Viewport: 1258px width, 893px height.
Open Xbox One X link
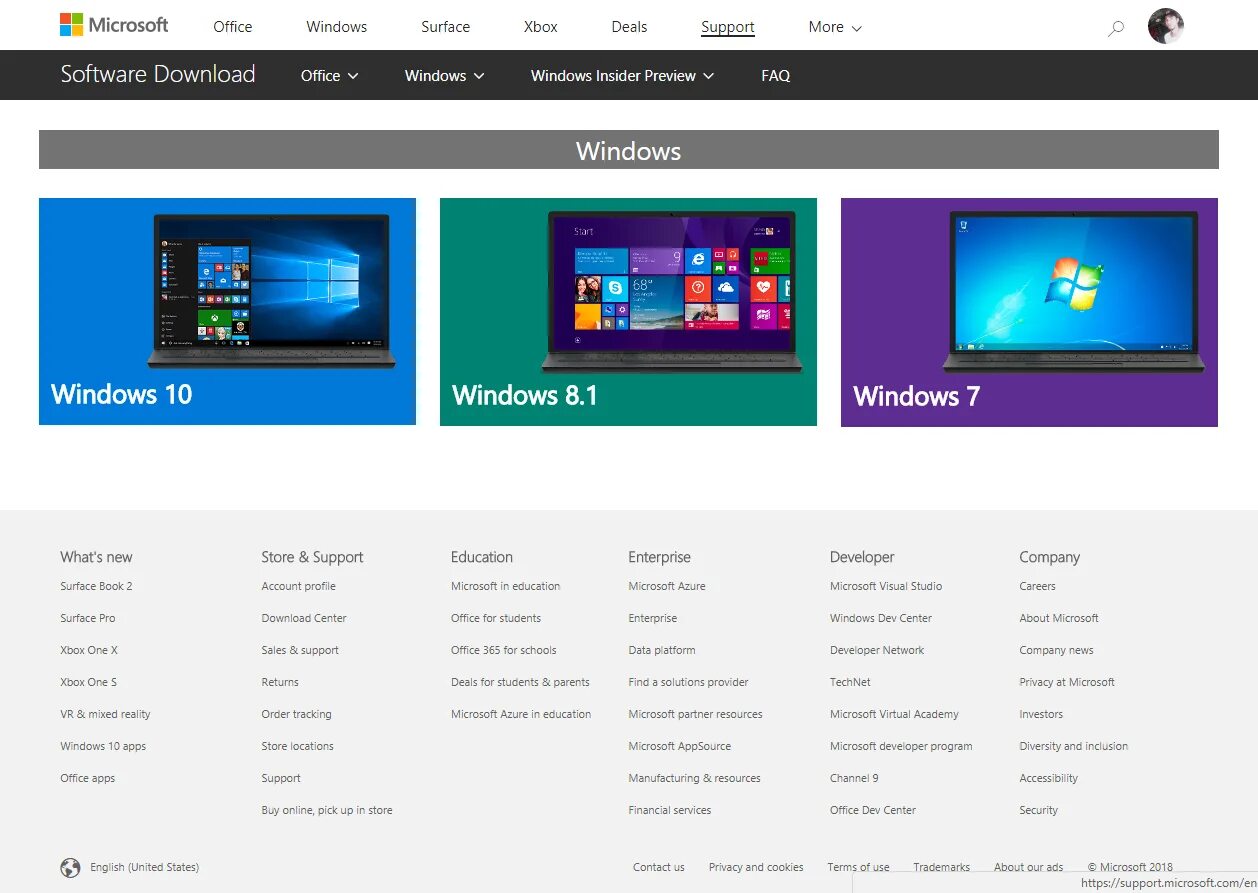pos(89,650)
